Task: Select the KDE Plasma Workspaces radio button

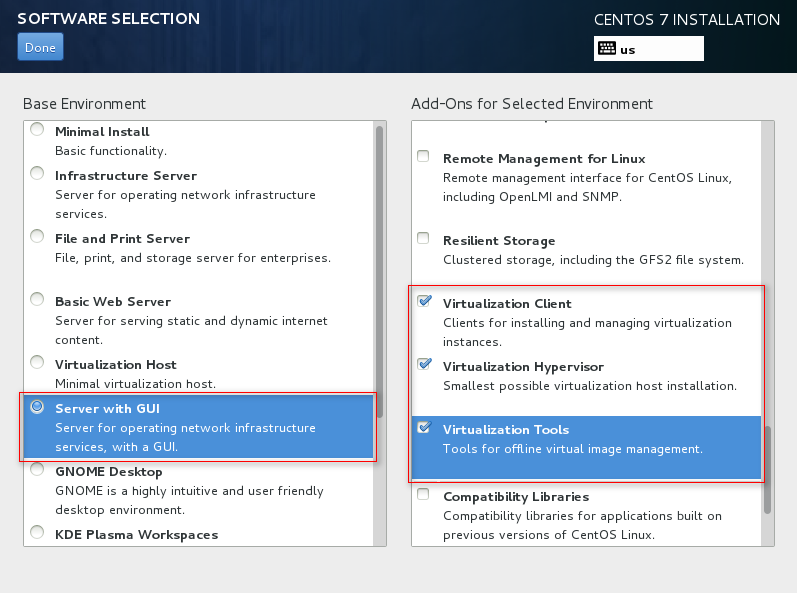Action: tap(37, 532)
